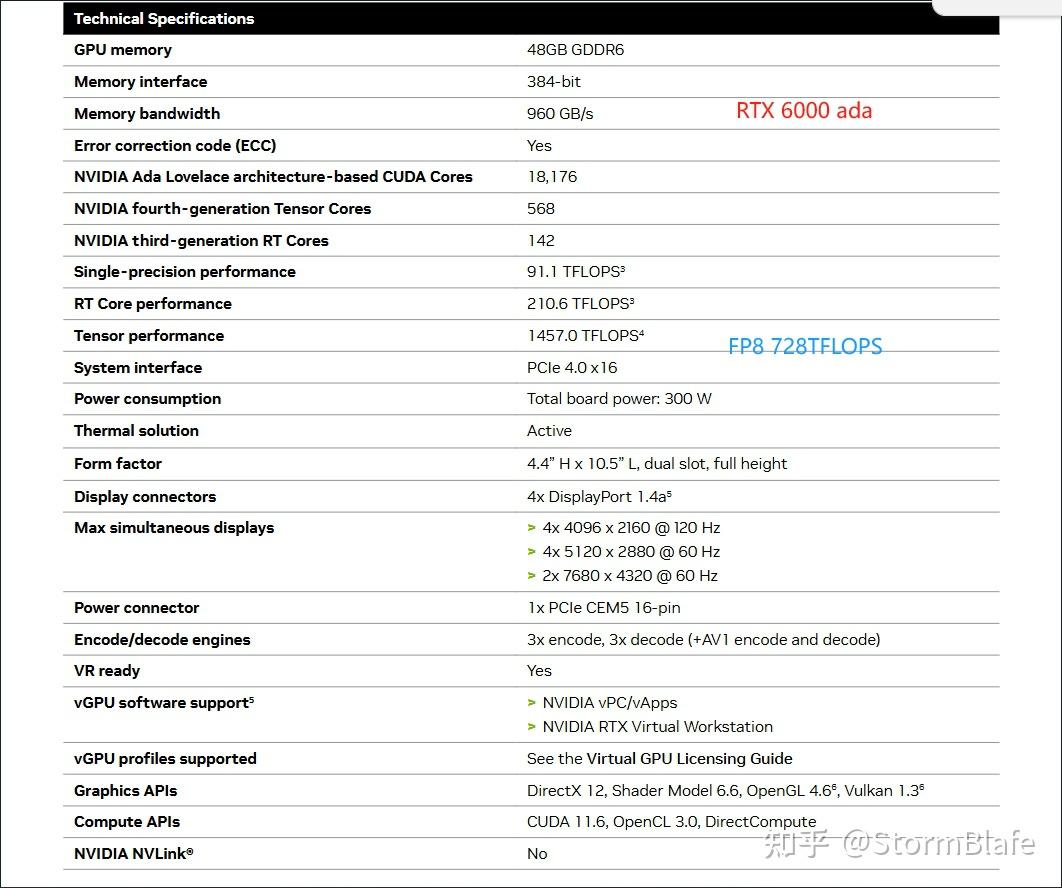
Task: Select the dual slot, full height value
Action: click(657, 464)
